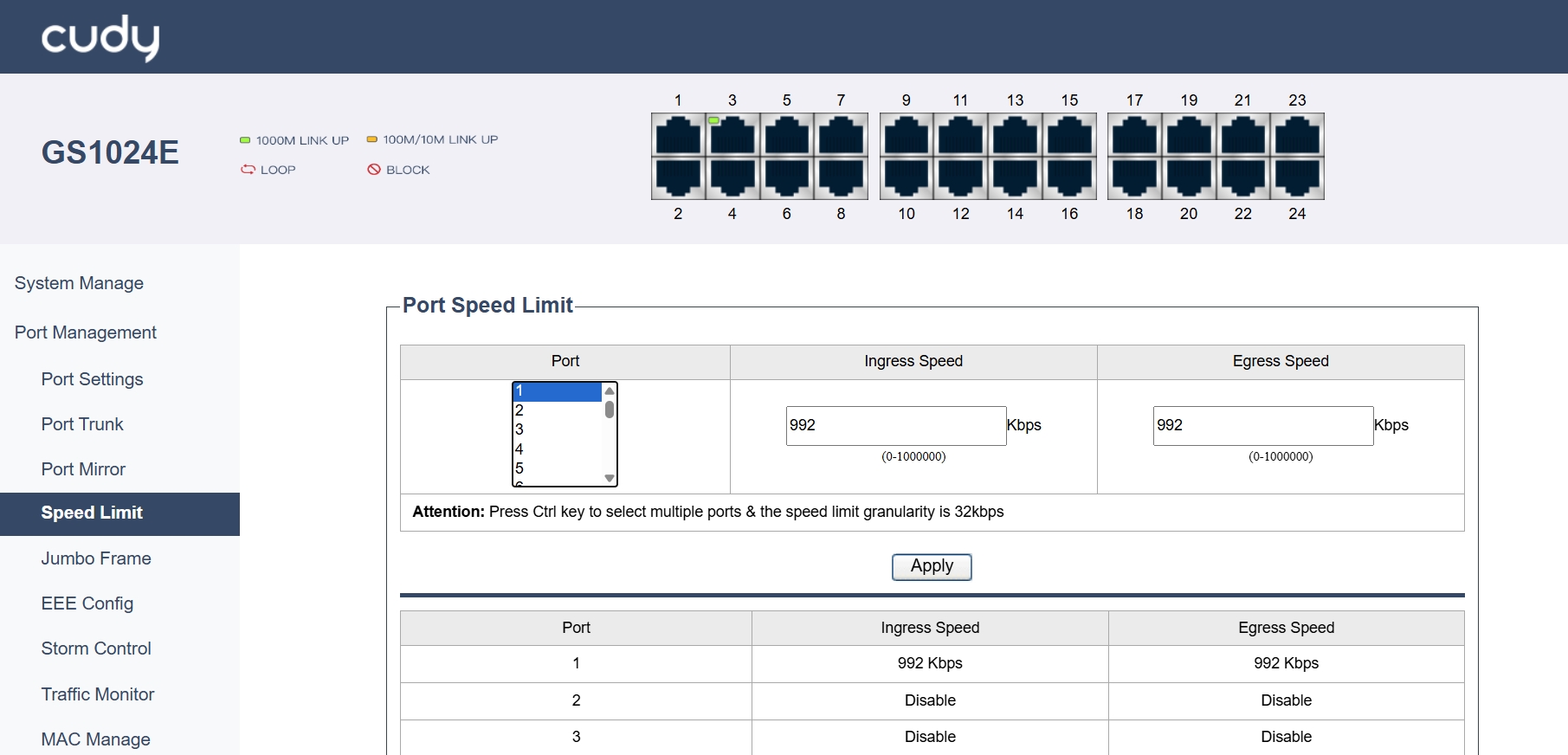
Task: Click the port list scroll up arrow
Action: click(x=610, y=390)
